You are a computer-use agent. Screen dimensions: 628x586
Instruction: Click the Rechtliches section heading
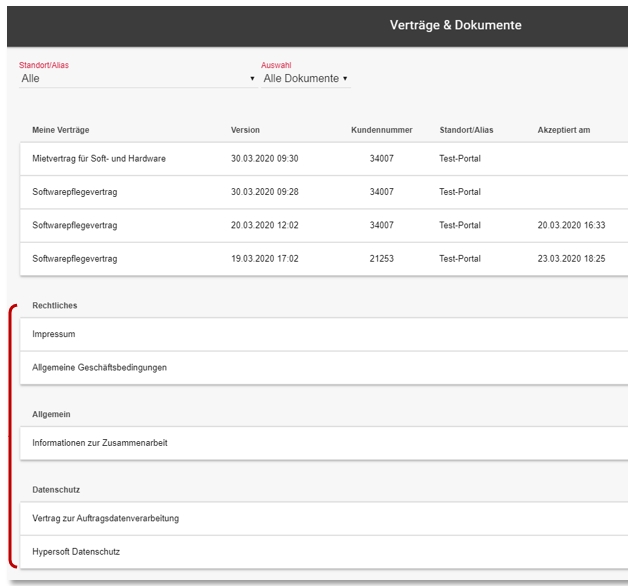[x=55, y=306]
